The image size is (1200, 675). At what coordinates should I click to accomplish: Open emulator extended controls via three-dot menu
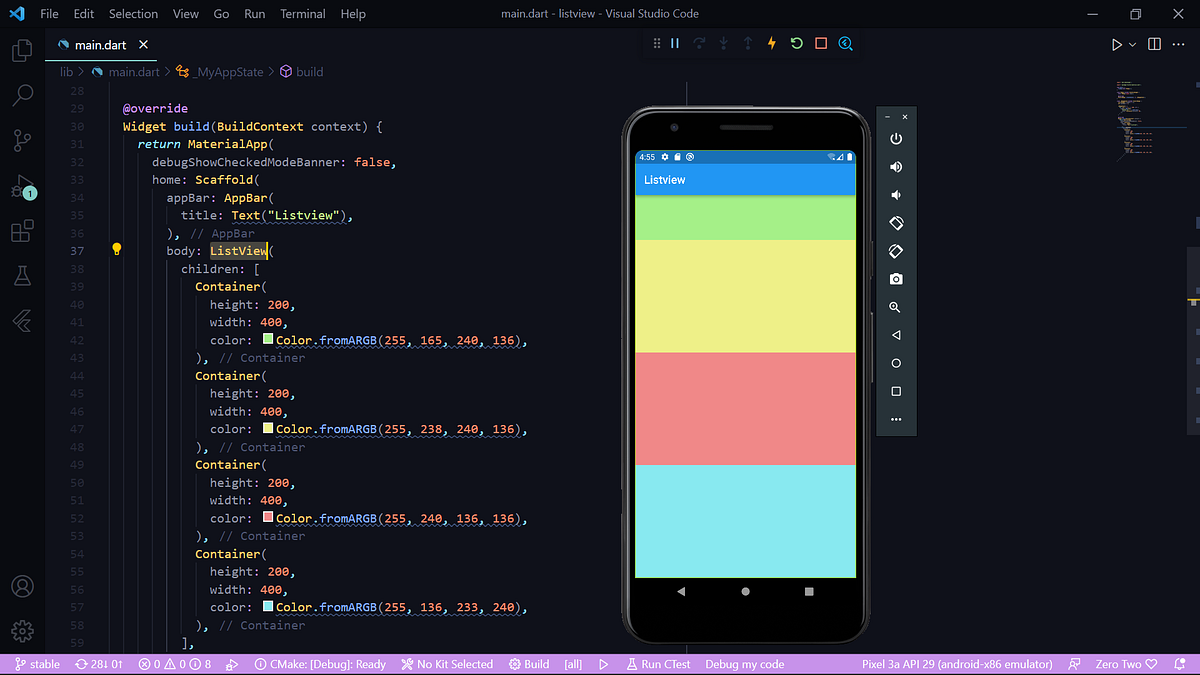[x=895, y=419]
